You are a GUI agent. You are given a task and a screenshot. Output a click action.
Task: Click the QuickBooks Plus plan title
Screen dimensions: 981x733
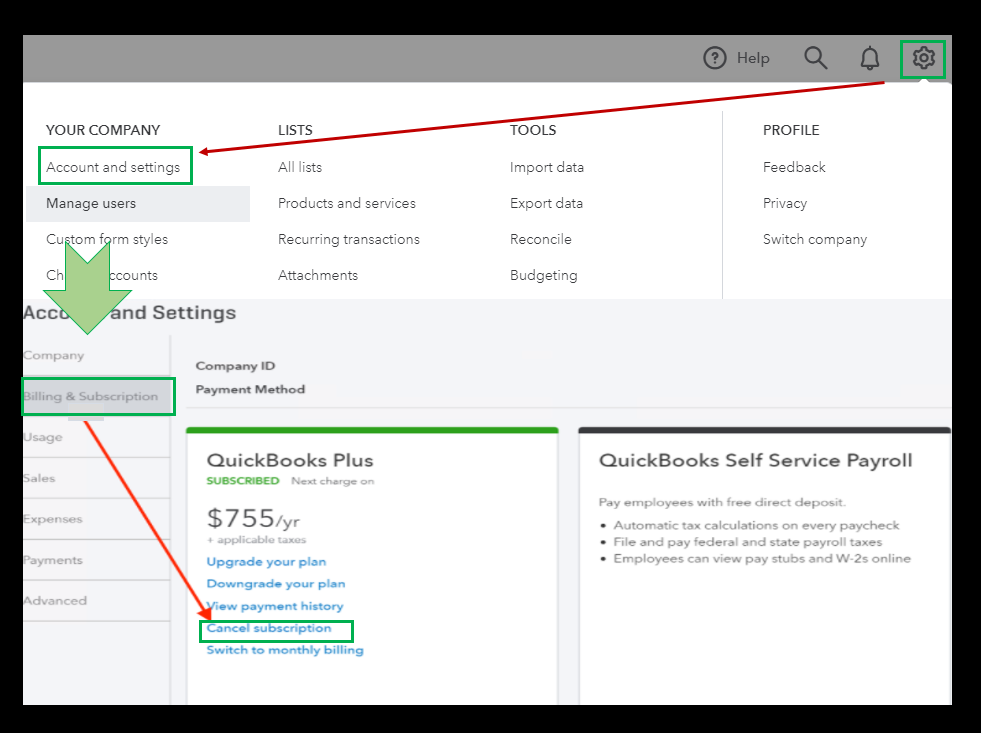pos(290,460)
